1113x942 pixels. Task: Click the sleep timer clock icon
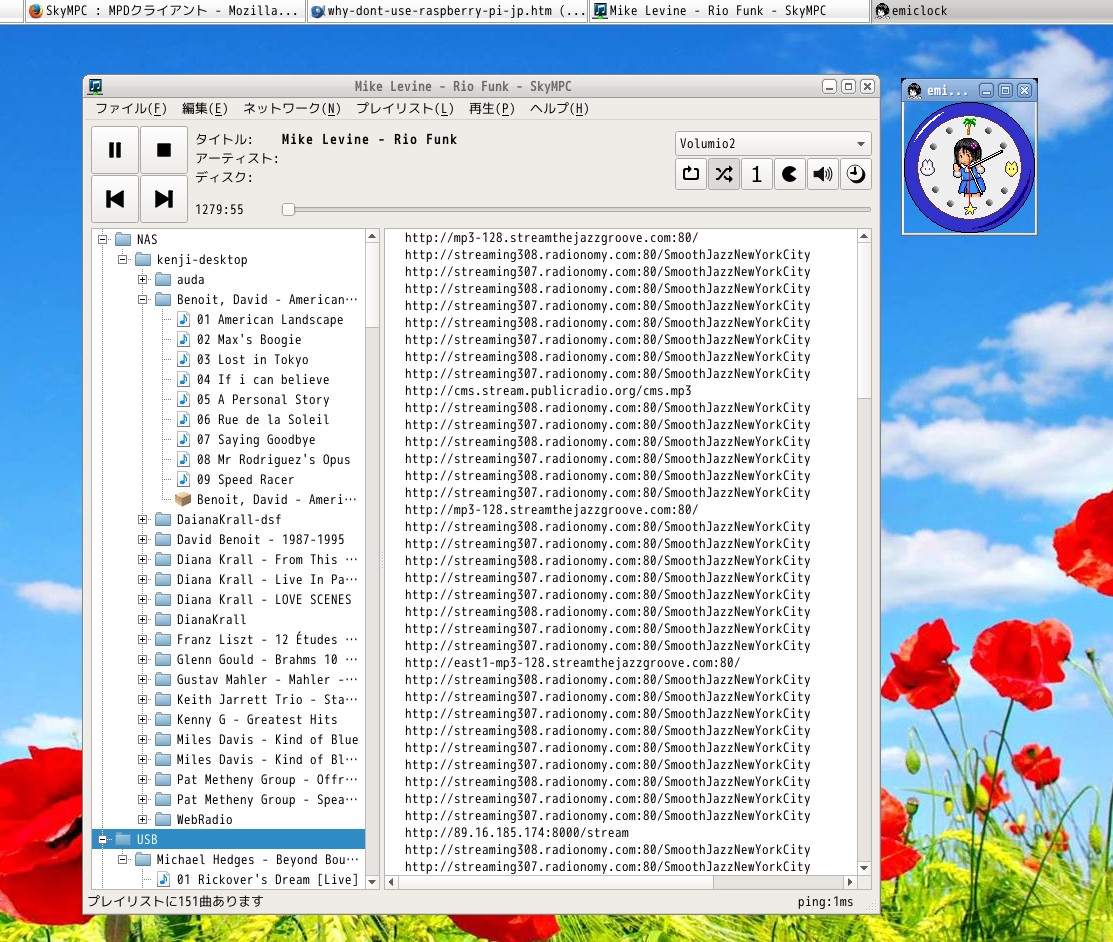point(856,174)
